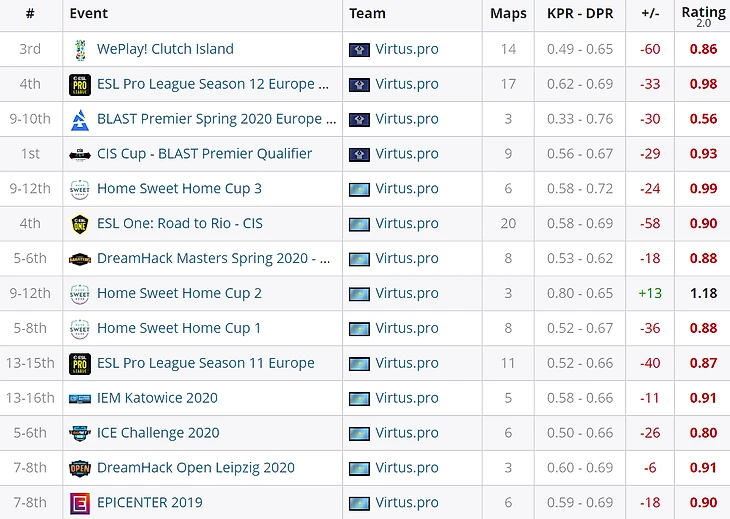Image resolution: width=730 pixels, height=519 pixels.
Task: Click the DreamHack Open Leipzig 2020 logo
Action: point(80,468)
